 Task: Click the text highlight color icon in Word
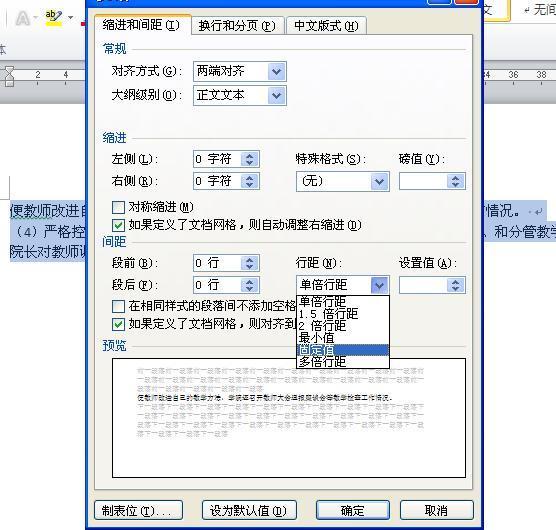(x=54, y=18)
